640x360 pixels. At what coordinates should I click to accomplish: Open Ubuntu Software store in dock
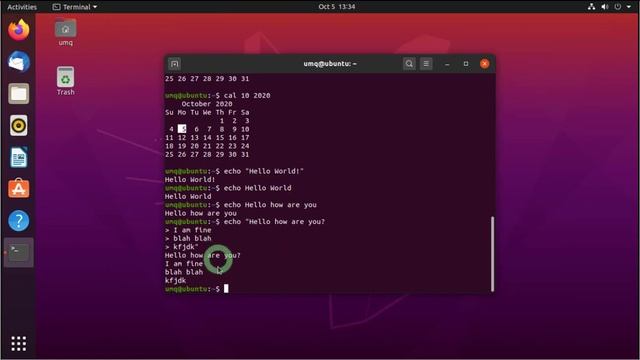(x=19, y=189)
